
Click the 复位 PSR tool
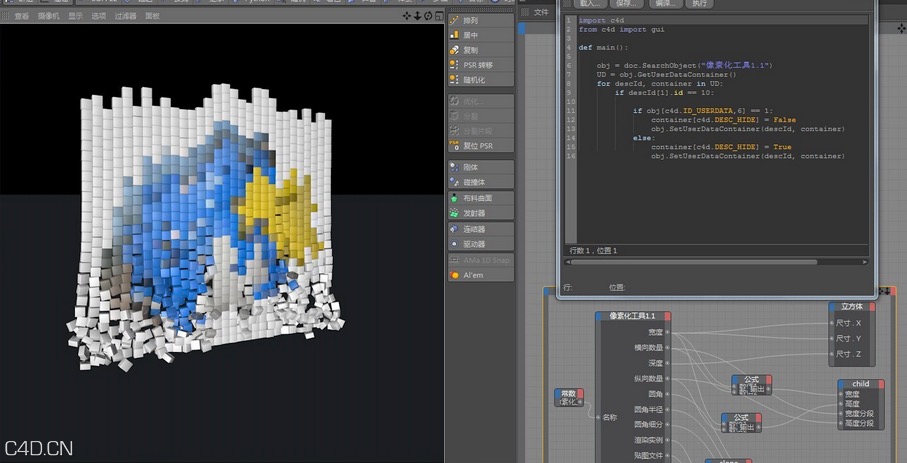pyautogui.click(x=481, y=146)
